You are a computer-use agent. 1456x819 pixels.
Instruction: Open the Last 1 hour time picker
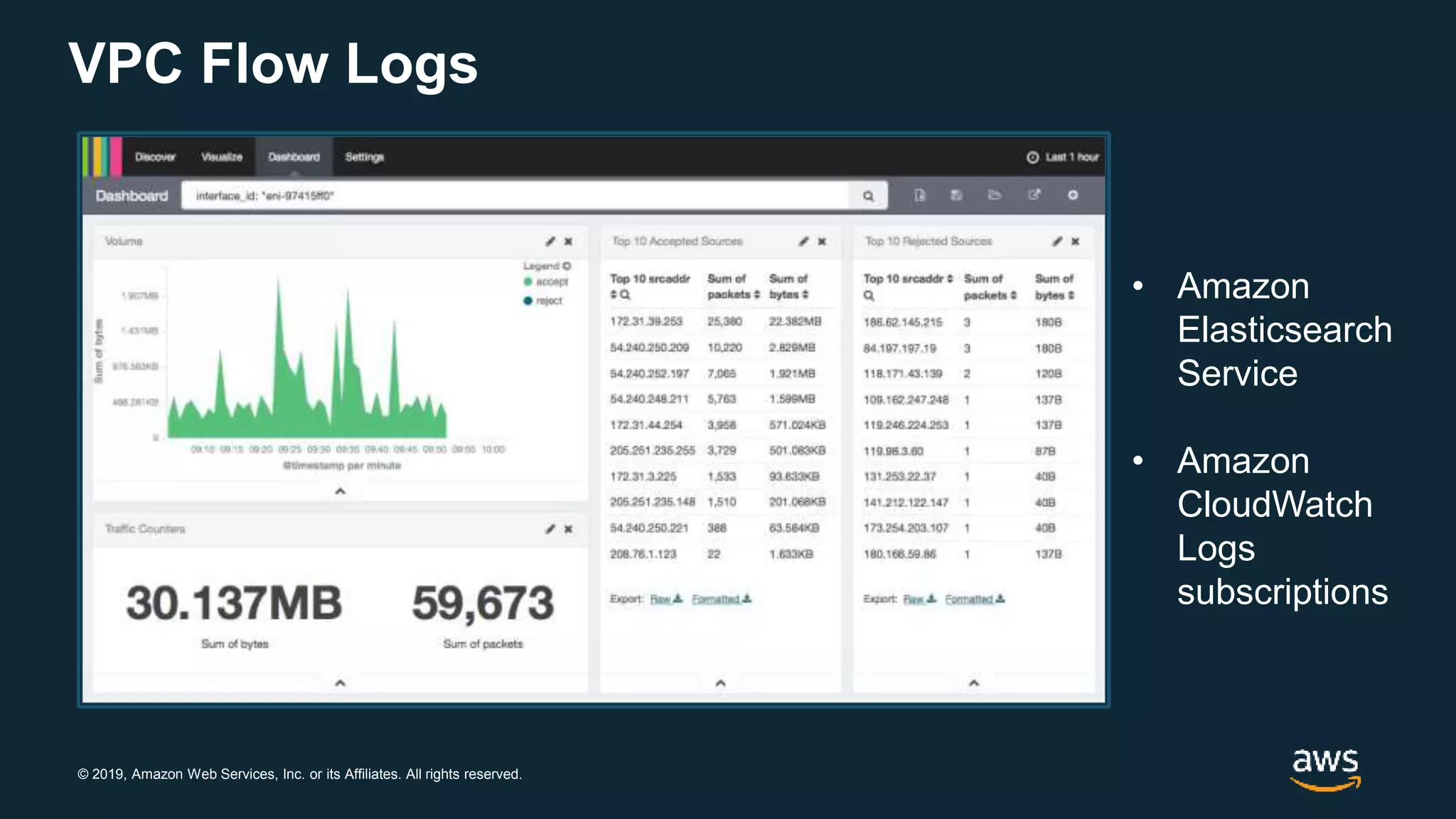click(x=1063, y=157)
